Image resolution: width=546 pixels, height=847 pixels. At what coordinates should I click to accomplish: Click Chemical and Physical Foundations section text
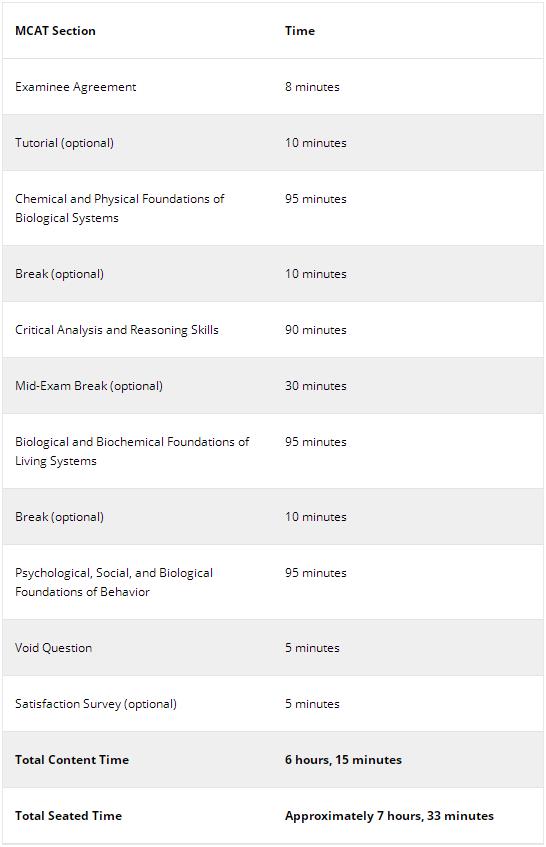point(119,208)
